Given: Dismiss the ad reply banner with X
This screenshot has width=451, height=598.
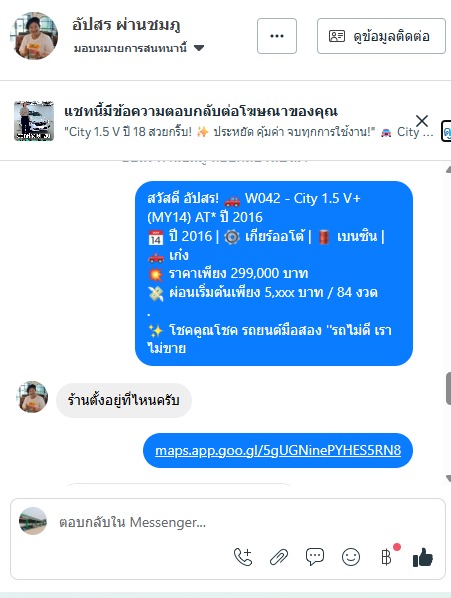Looking at the screenshot, I should [x=422, y=121].
